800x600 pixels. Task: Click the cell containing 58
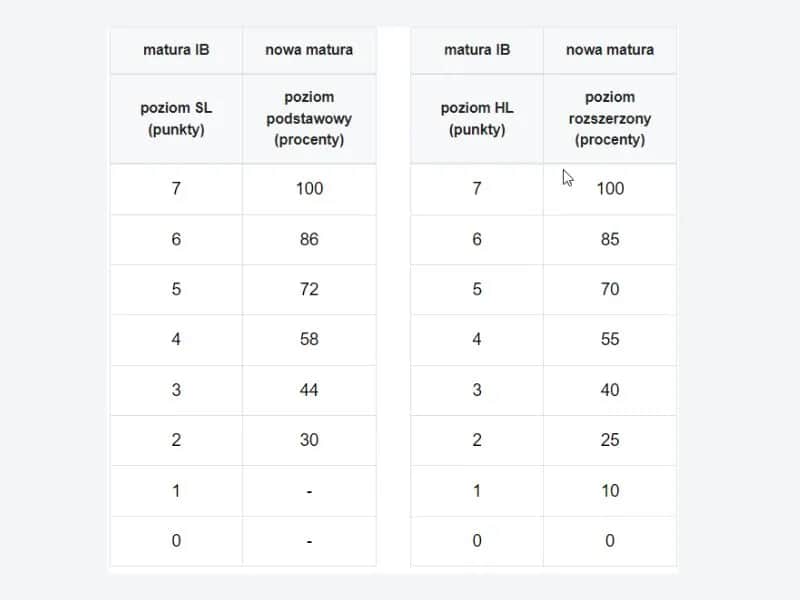click(309, 339)
